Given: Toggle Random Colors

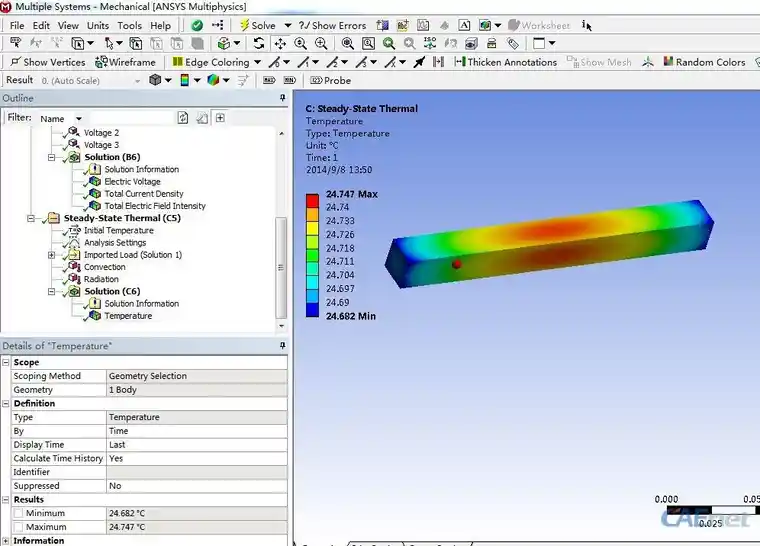Looking at the screenshot, I should coord(704,62).
